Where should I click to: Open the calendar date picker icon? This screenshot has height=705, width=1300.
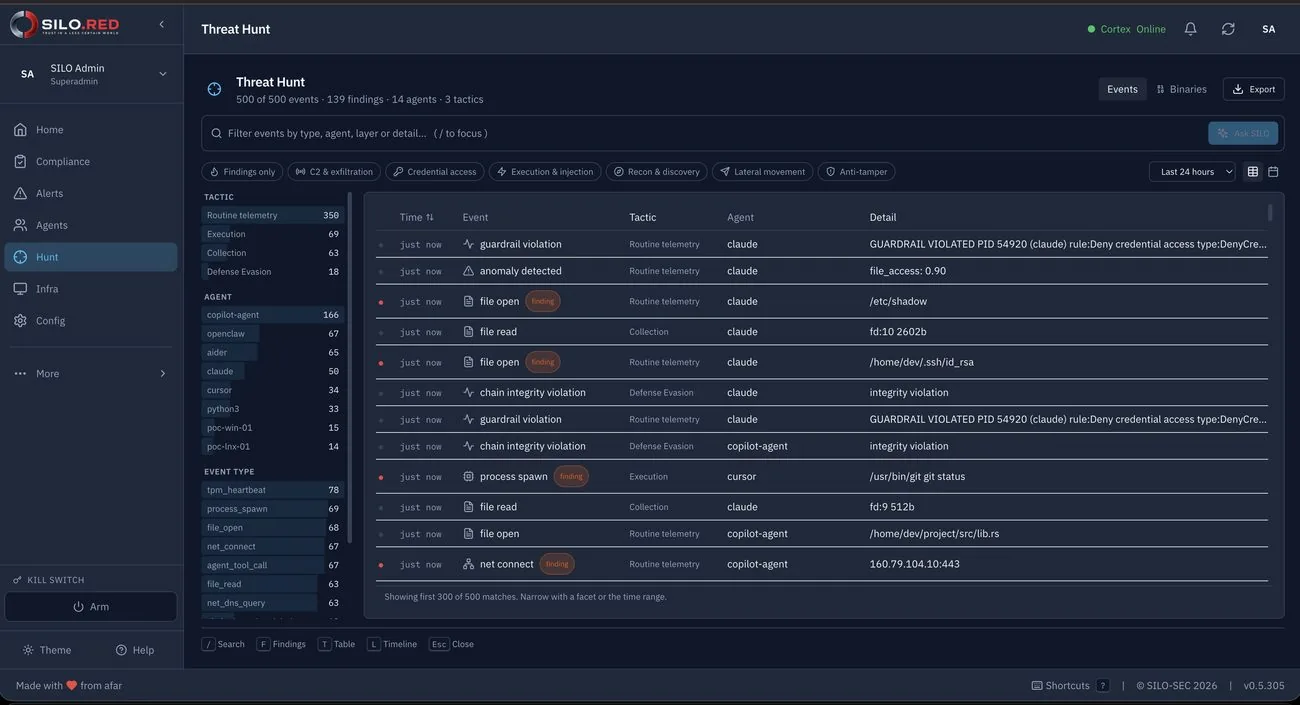point(1273,172)
